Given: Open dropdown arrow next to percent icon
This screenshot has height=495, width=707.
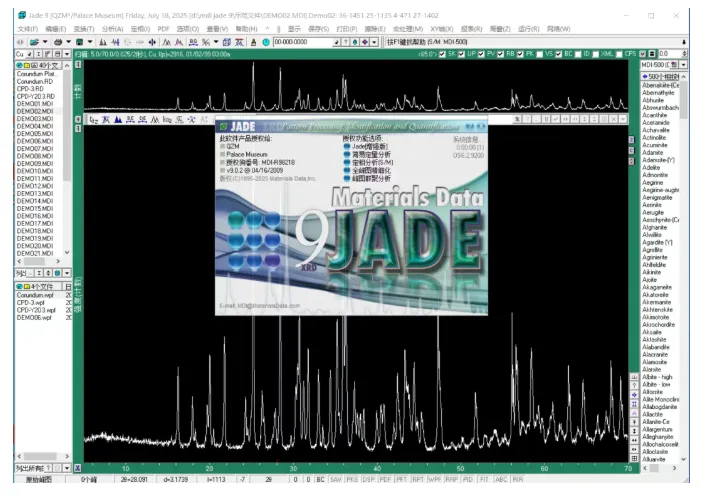Looking at the screenshot, I should point(216,42).
